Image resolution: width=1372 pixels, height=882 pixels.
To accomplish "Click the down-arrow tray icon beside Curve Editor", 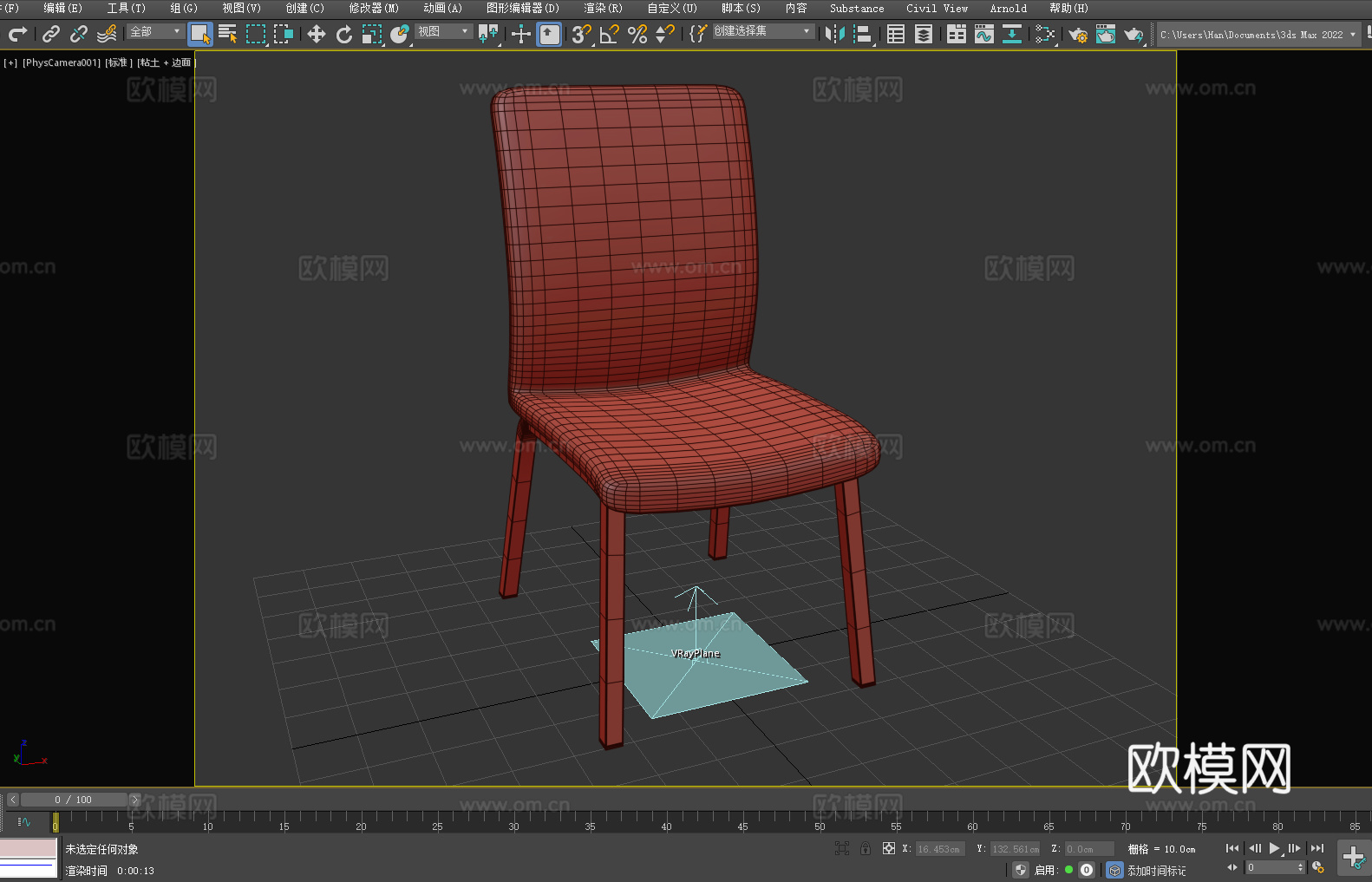I will coord(1012,34).
